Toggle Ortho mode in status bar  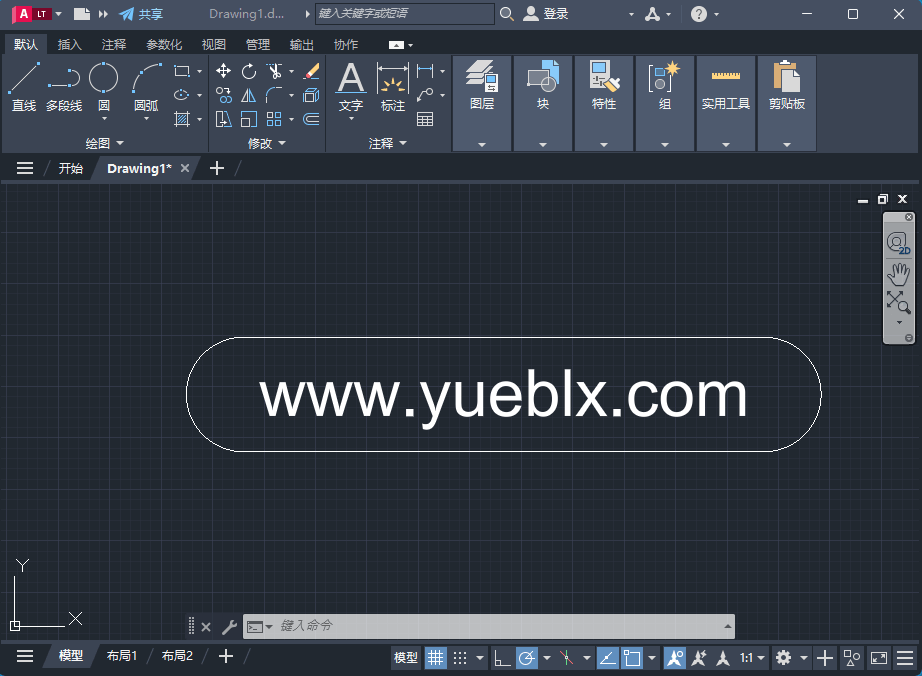tap(502, 657)
